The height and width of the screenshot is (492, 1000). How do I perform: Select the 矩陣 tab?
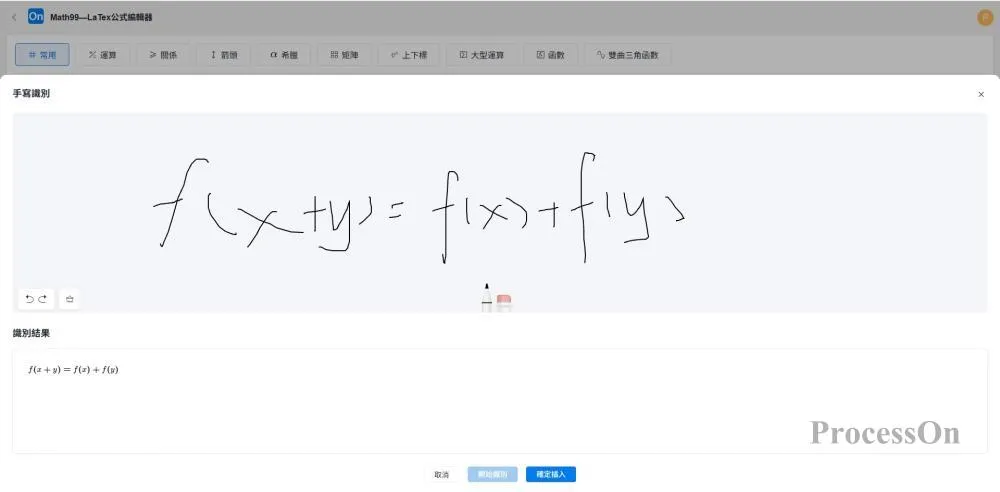(344, 55)
